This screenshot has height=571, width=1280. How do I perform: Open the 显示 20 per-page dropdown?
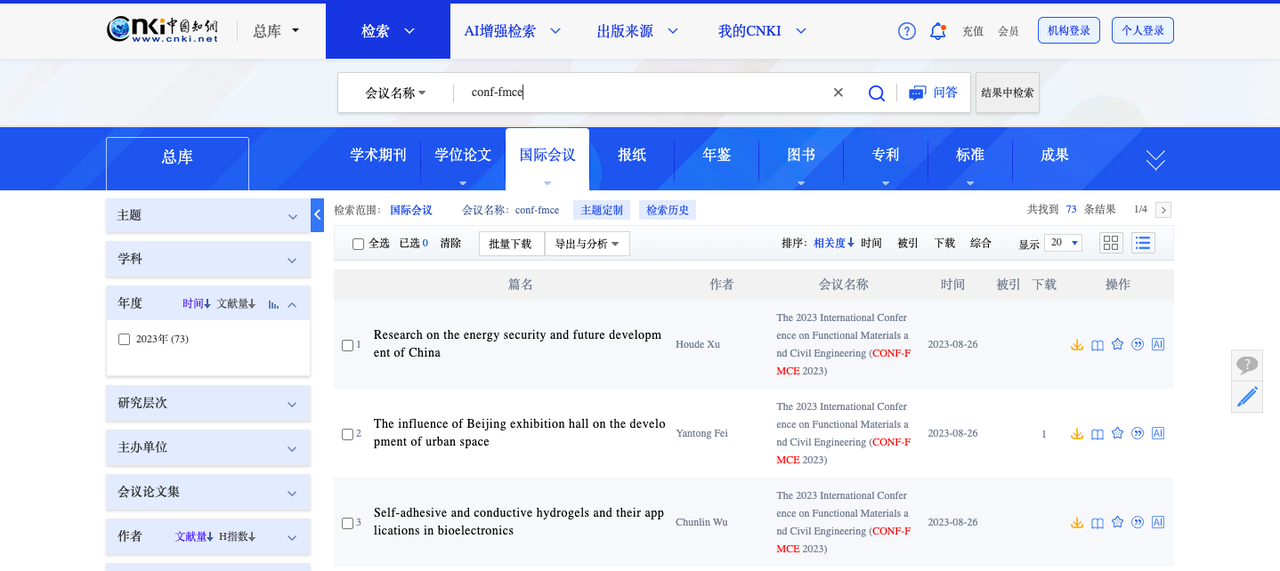[x=1062, y=243]
